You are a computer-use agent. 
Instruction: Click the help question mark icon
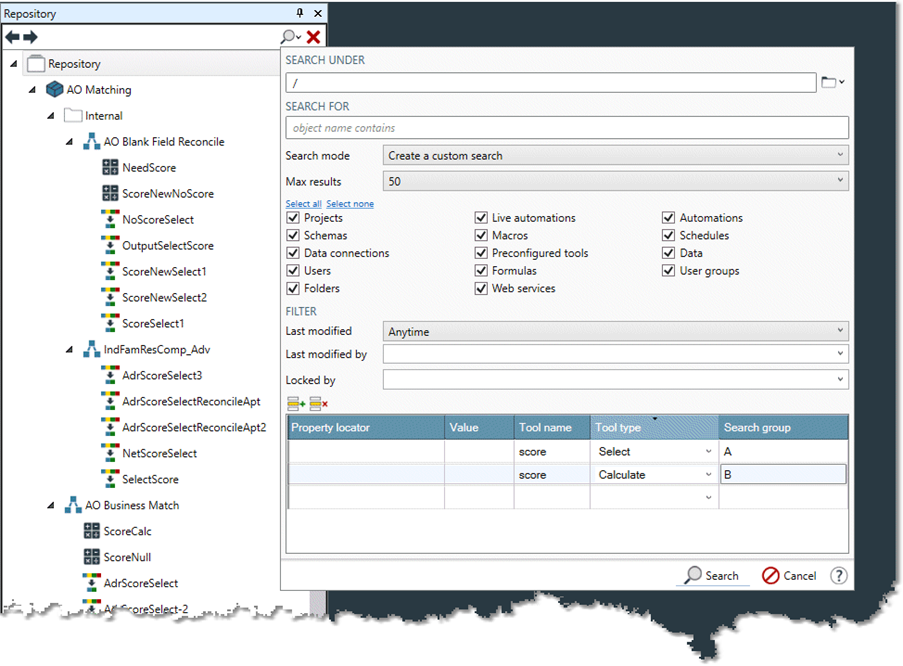pos(839,576)
